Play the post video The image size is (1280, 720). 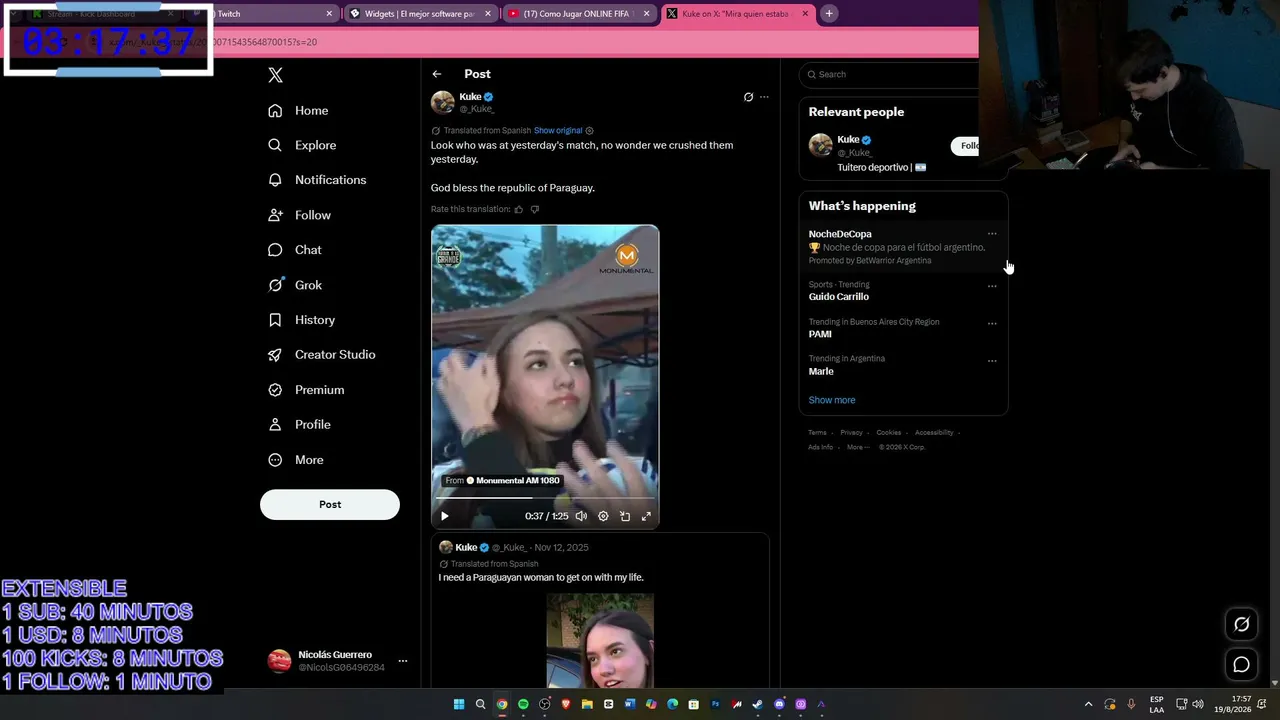click(x=445, y=516)
